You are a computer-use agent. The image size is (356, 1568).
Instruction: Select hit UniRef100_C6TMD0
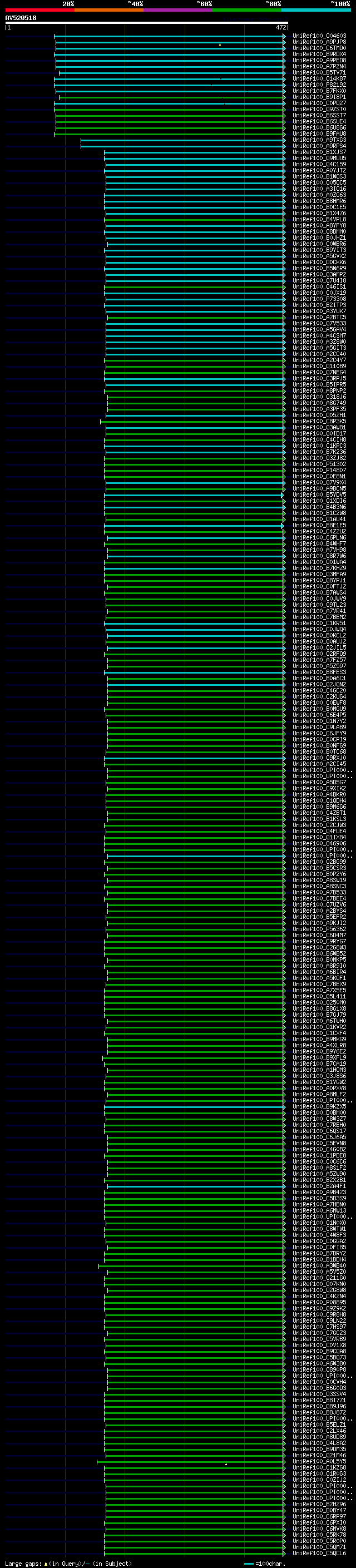[x=319, y=48]
